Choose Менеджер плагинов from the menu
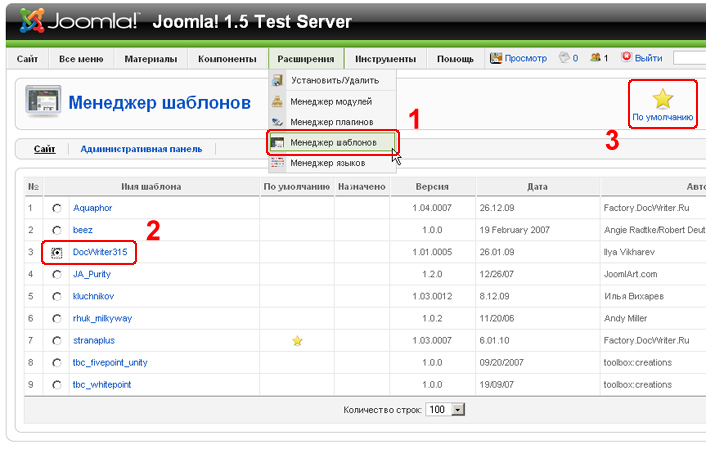706x449 pixels. (x=332, y=122)
